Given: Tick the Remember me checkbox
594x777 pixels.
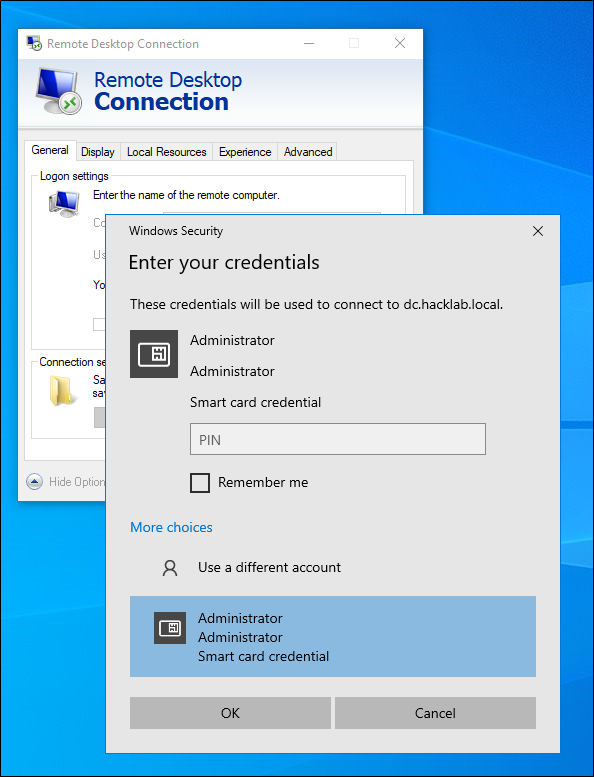Looking at the screenshot, I should click(x=200, y=482).
